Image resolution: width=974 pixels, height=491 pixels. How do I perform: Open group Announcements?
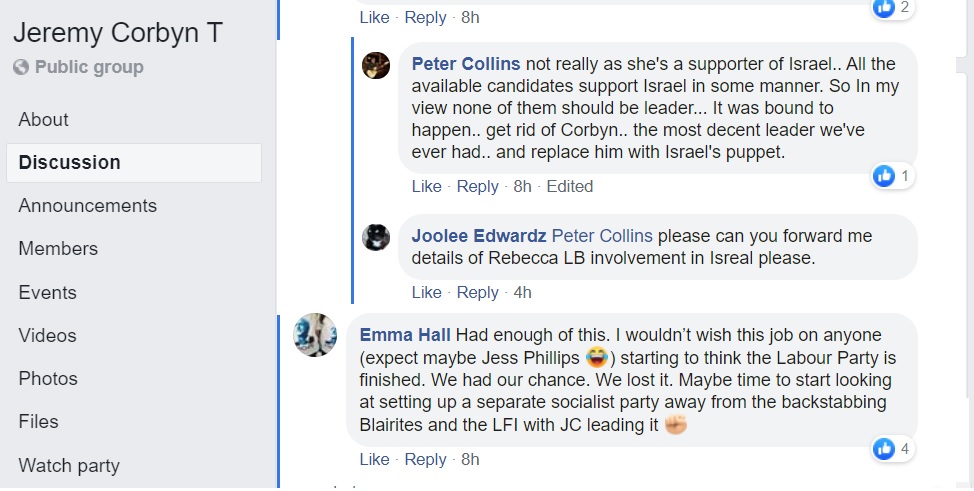tap(87, 205)
